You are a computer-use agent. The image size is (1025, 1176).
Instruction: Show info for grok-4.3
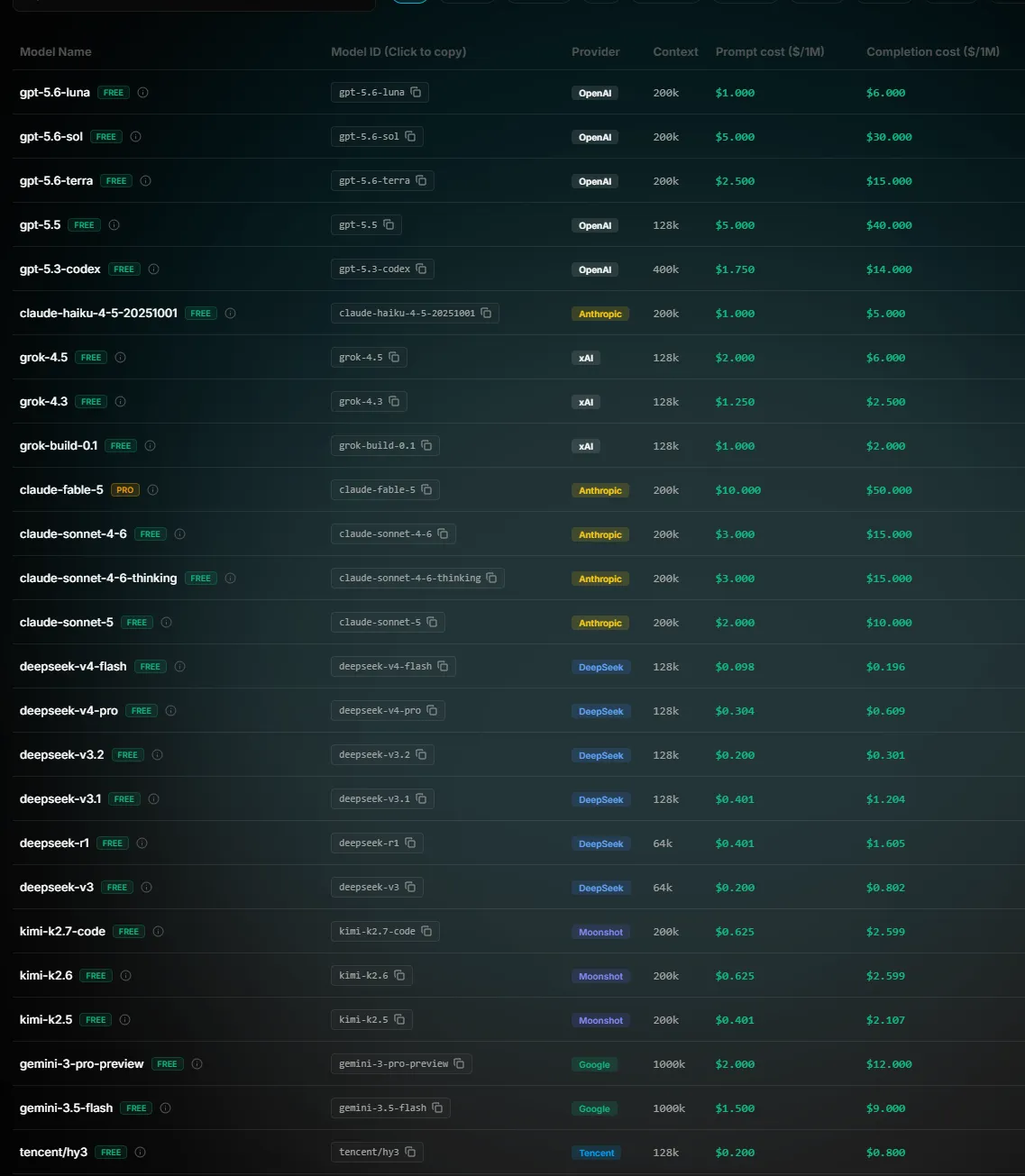point(120,402)
